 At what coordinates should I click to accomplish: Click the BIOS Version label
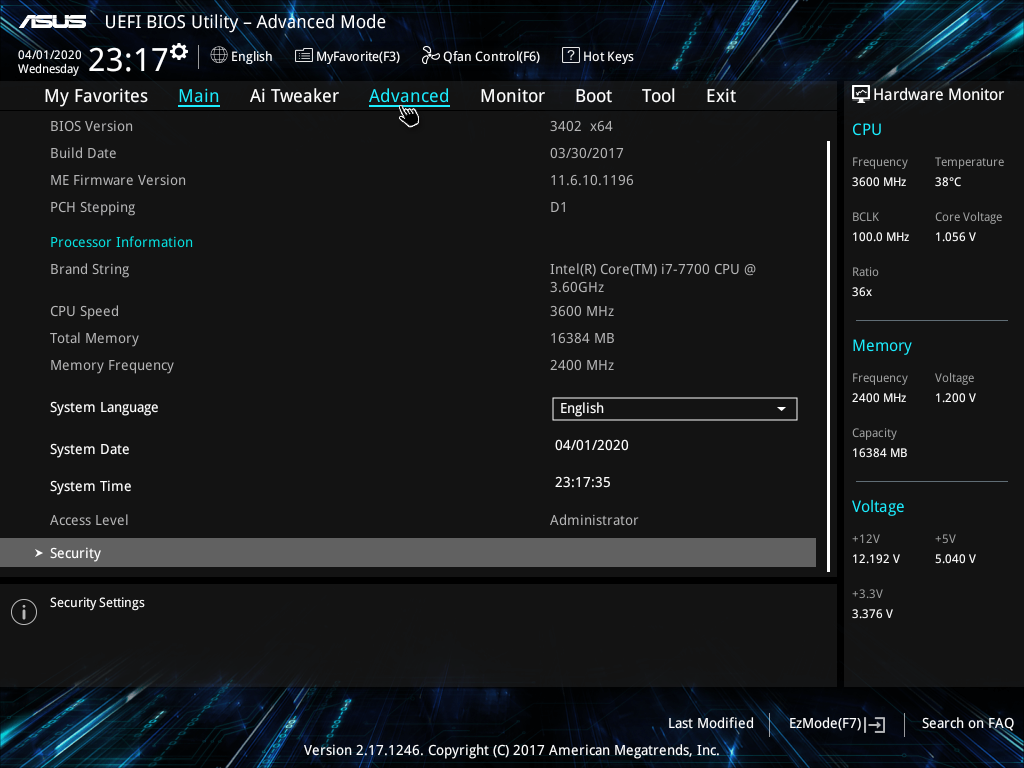click(91, 127)
